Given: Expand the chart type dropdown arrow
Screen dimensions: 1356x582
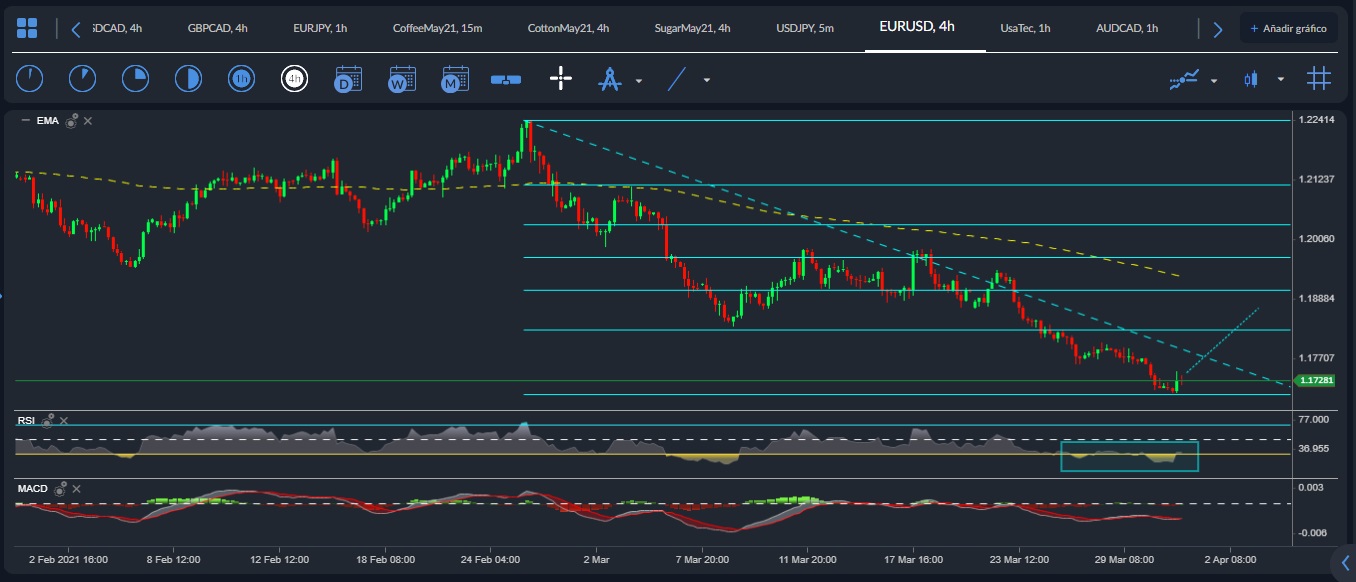Looking at the screenshot, I should point(1281,80).
